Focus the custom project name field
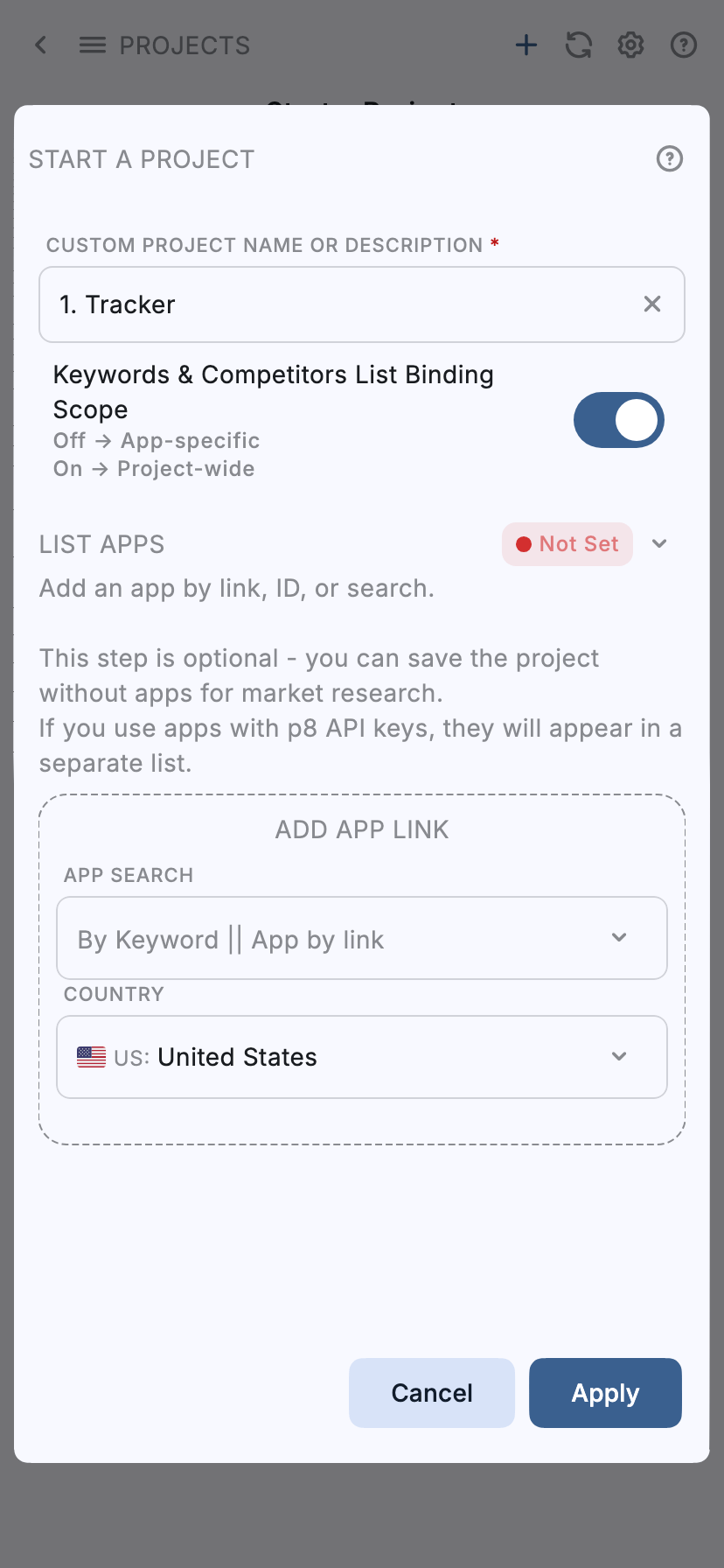724x1568 pixels. pyautogui.click(x=341, y=304)
